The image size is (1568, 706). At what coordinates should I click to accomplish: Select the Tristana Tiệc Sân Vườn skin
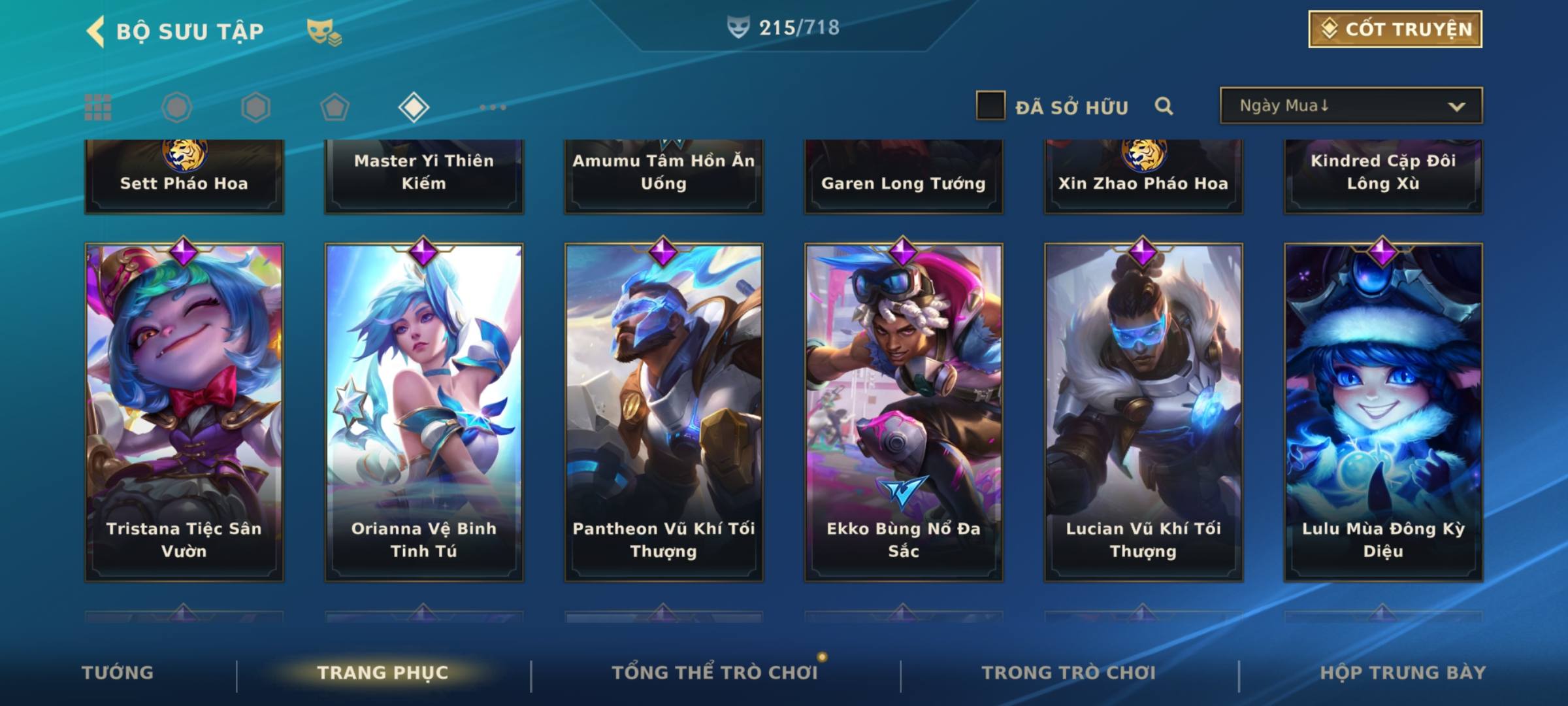[x=184, y=412]
